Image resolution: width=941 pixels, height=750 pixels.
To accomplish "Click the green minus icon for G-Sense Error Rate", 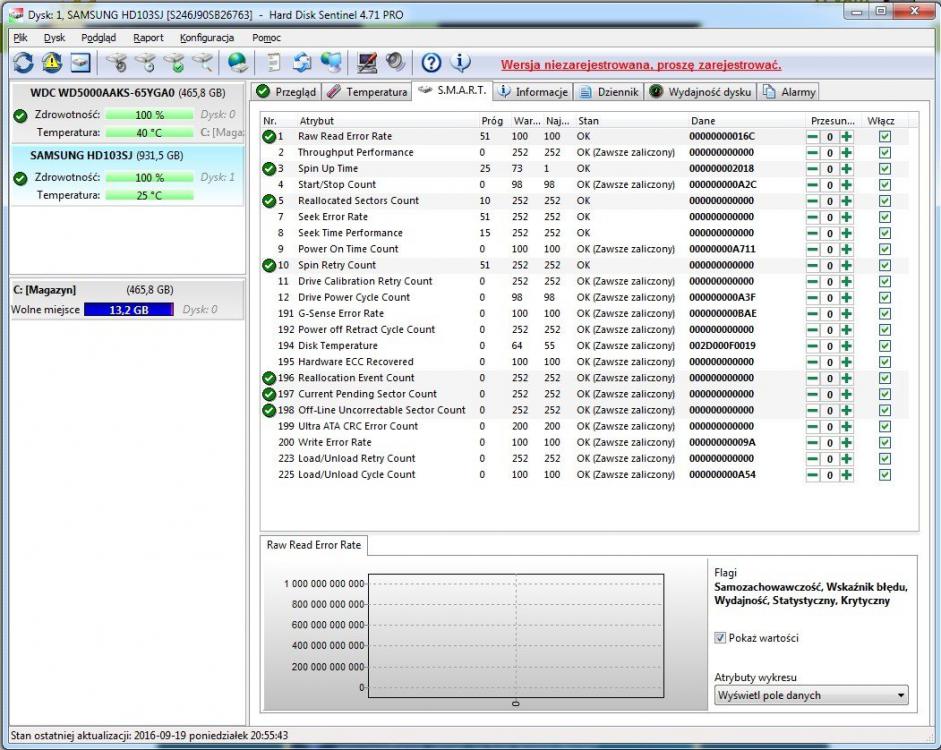I will click(x=813, y=314).
